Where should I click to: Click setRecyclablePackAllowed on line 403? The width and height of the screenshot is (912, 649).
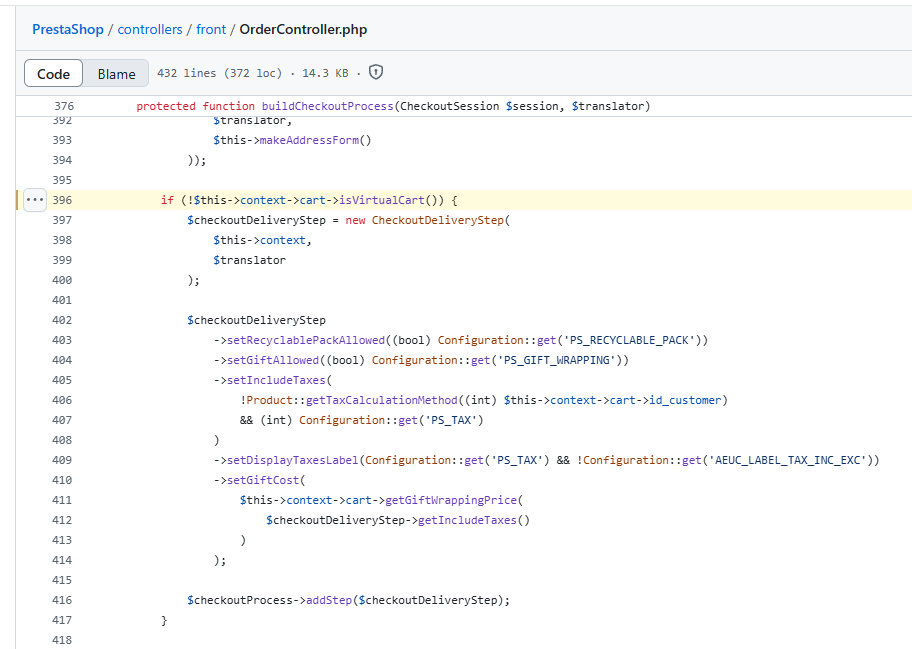pyautogui.click(x=306, y=340)
